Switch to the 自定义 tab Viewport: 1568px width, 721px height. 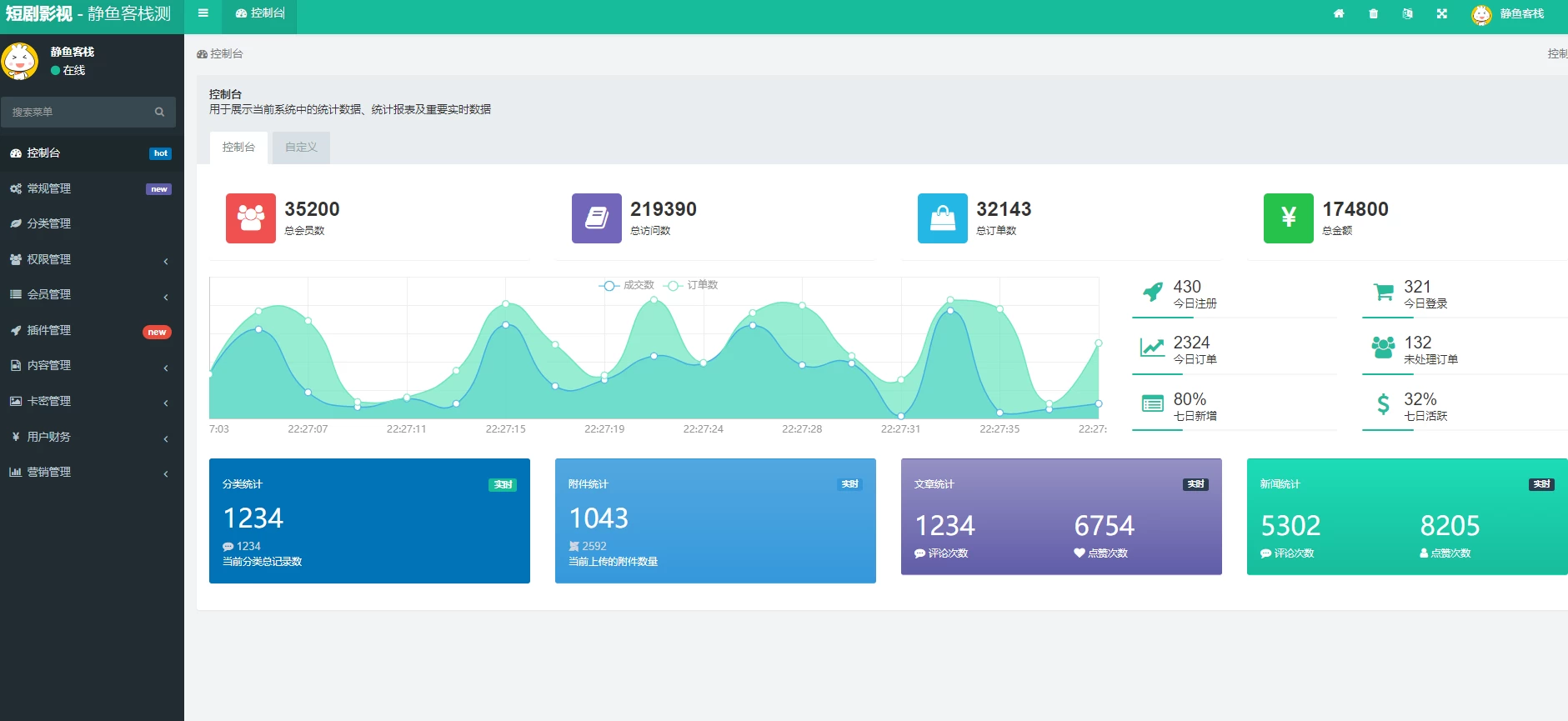point(301,148)
